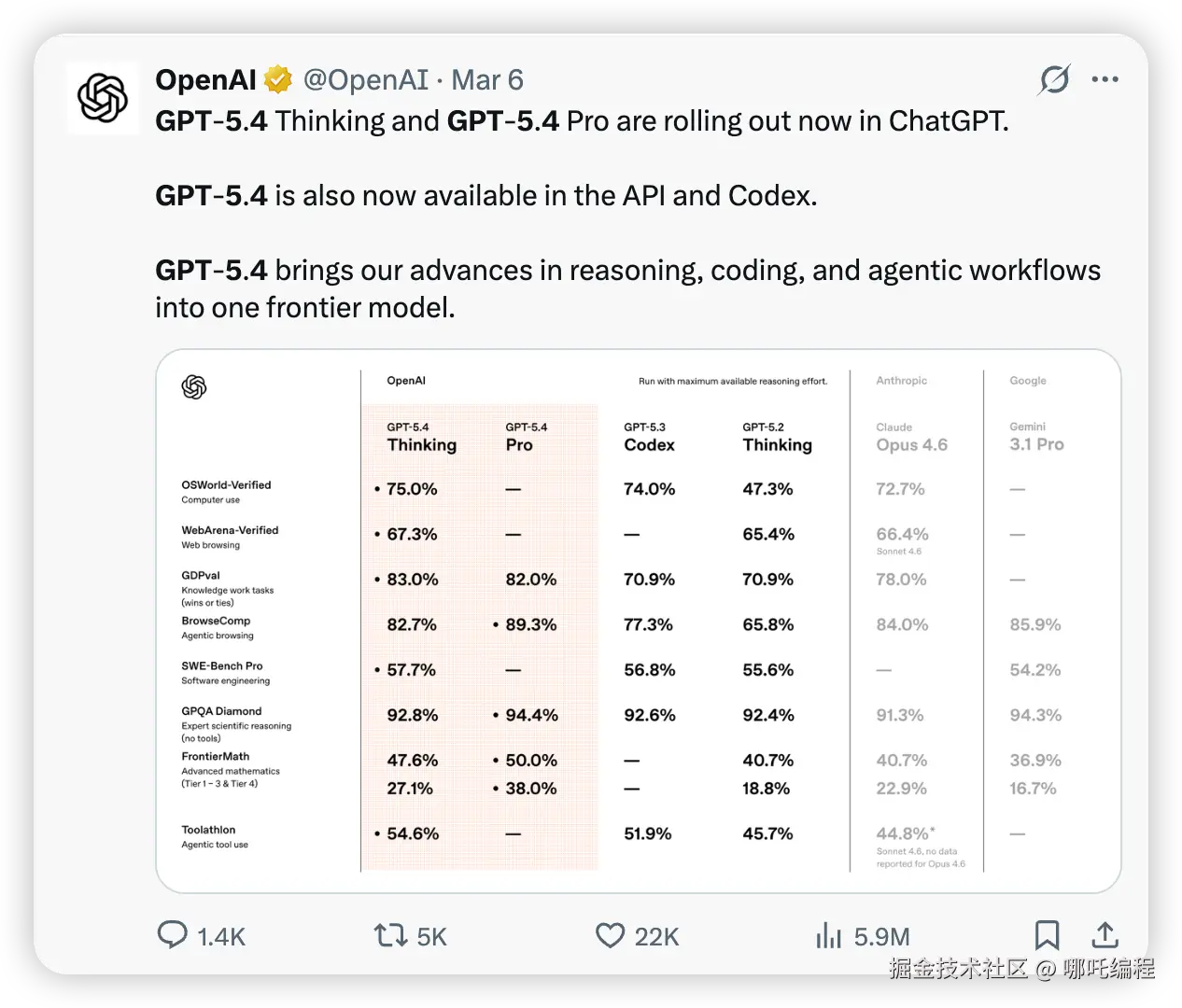Click the 5.9M views count

(x=881, y=936)
